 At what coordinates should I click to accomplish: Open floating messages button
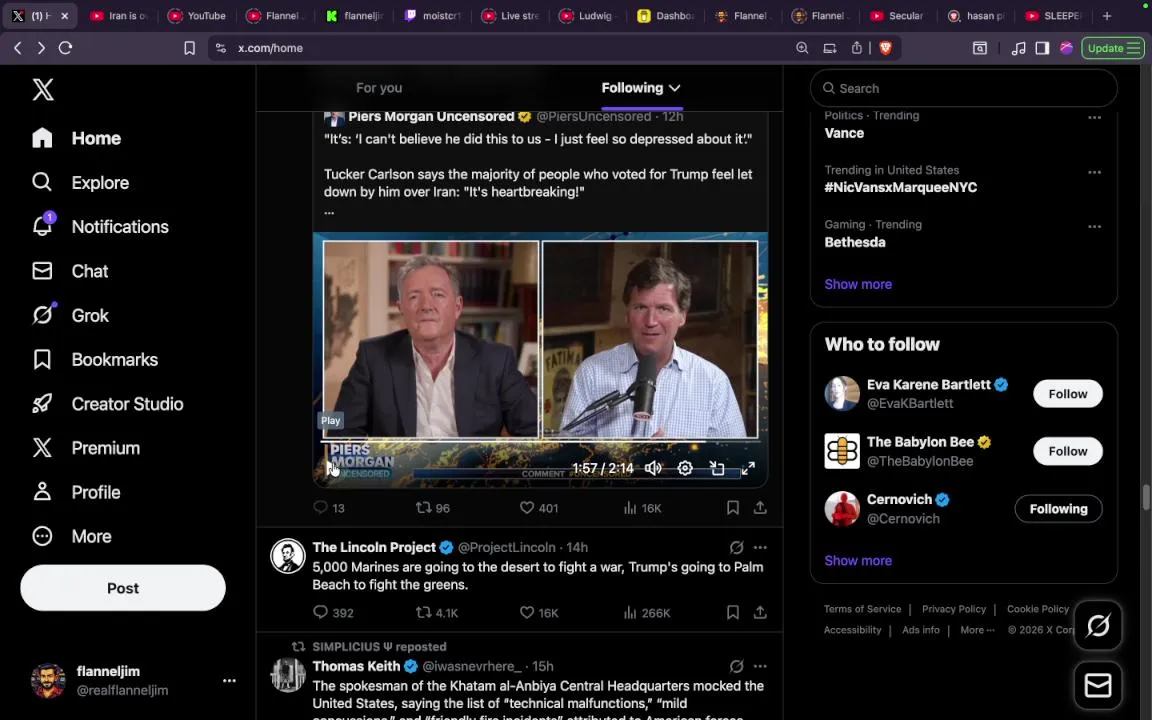click(1098, 685)
